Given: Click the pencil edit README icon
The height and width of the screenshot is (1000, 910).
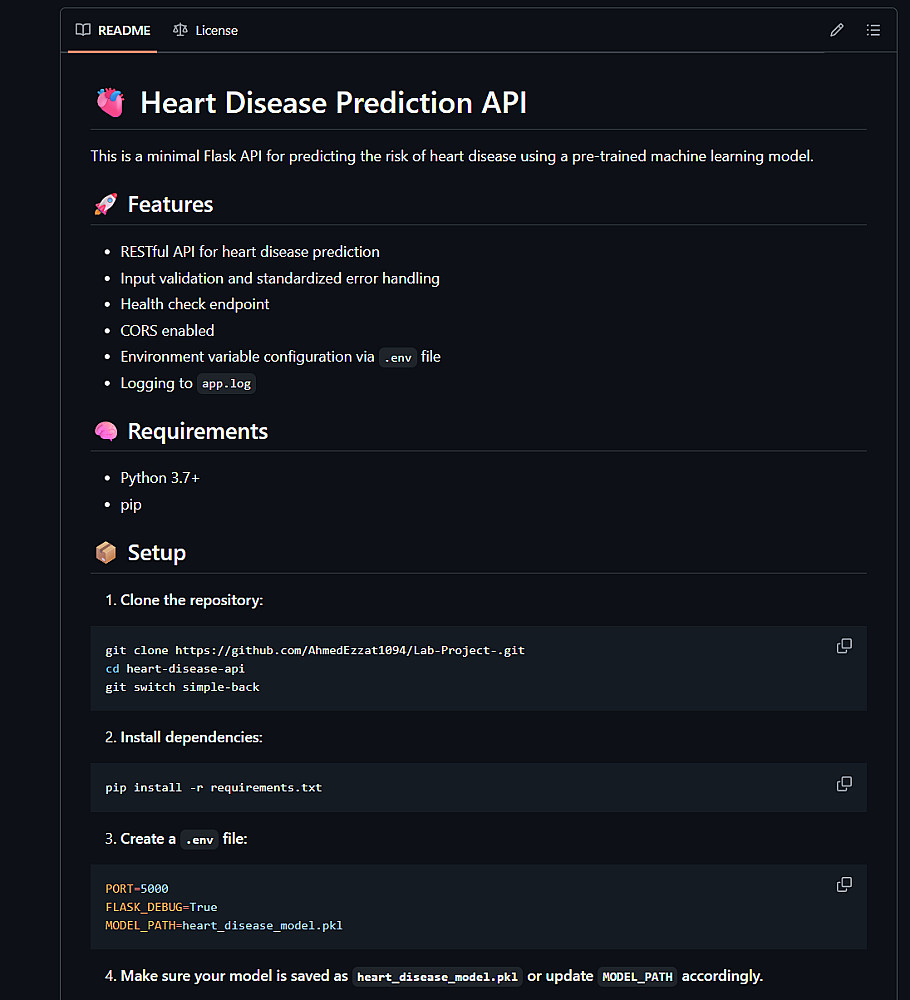Looking at the screenshot, I should tap(837, 30).
